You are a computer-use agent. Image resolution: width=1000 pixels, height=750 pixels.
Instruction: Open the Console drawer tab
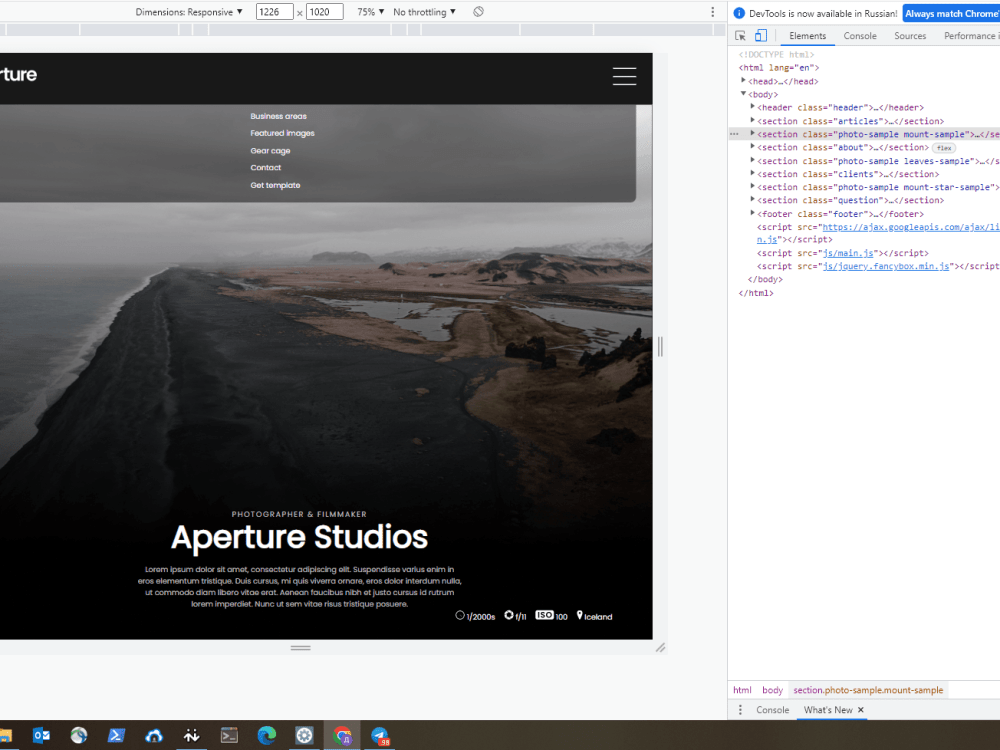click(x=772, y=710)
